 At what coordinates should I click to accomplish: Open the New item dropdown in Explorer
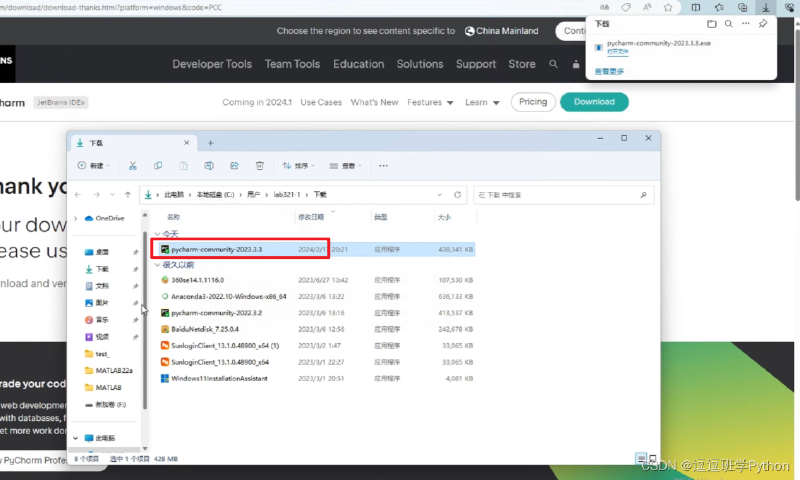click(93, 166)
